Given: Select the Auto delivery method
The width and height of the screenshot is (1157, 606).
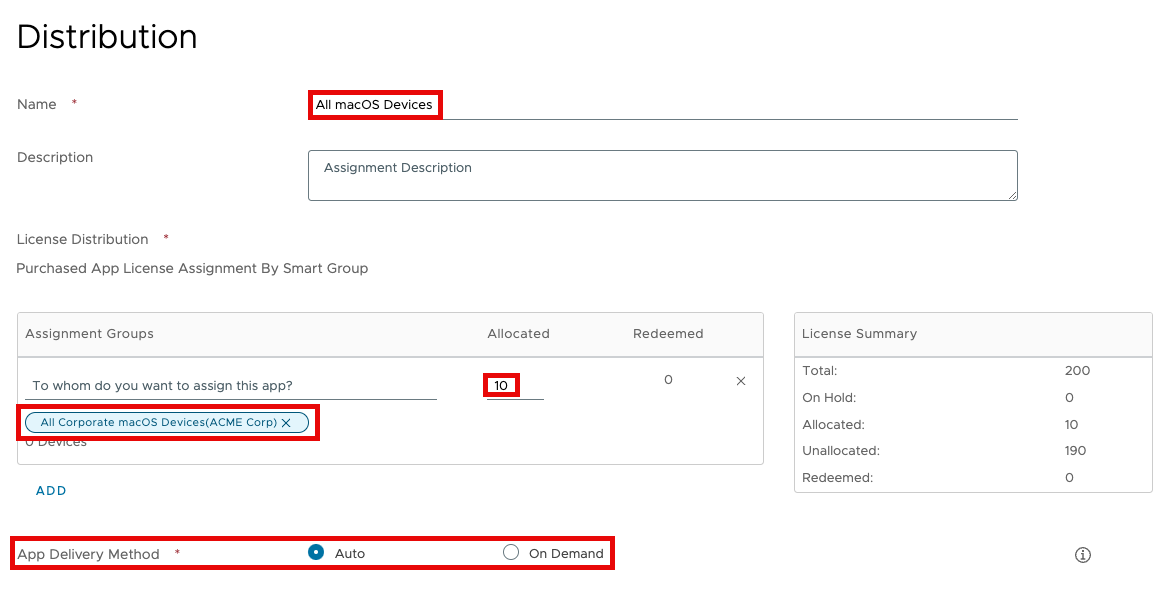Looking at the screenshot, I should [316, 552].
